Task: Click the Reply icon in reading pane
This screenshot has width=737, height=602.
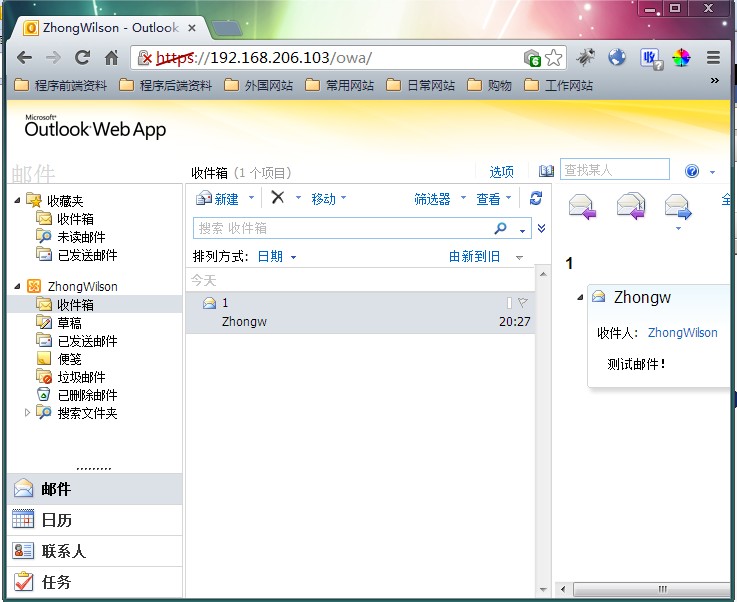Action: [582, 207]
